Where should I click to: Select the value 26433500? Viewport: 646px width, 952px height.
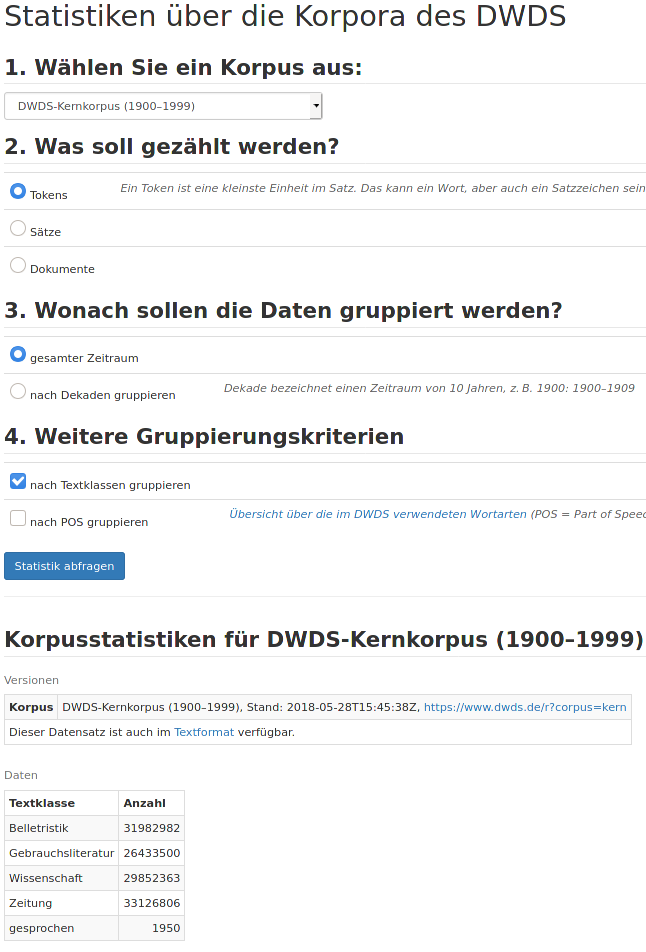(x=151, y=853)
